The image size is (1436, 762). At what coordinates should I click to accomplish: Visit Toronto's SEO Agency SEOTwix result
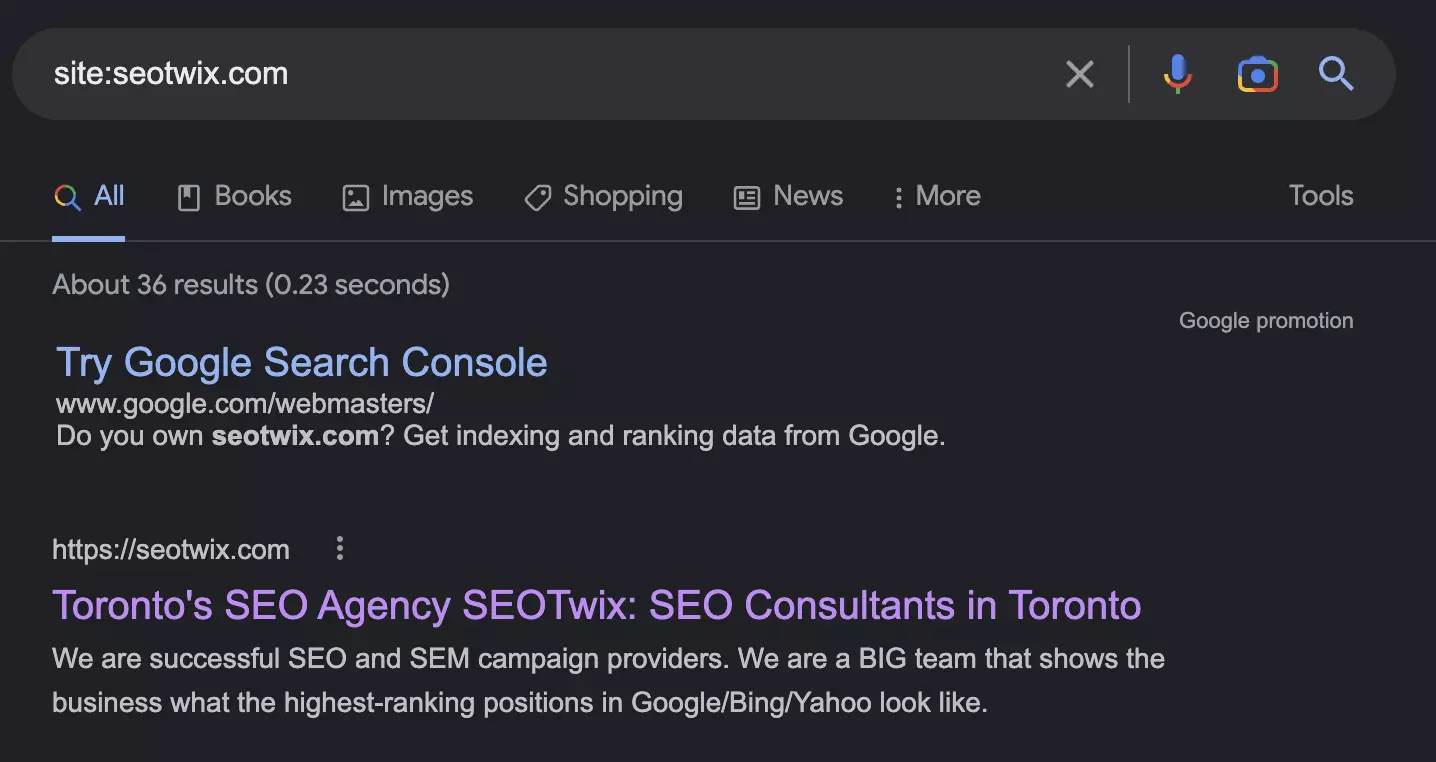coord(596,606)
